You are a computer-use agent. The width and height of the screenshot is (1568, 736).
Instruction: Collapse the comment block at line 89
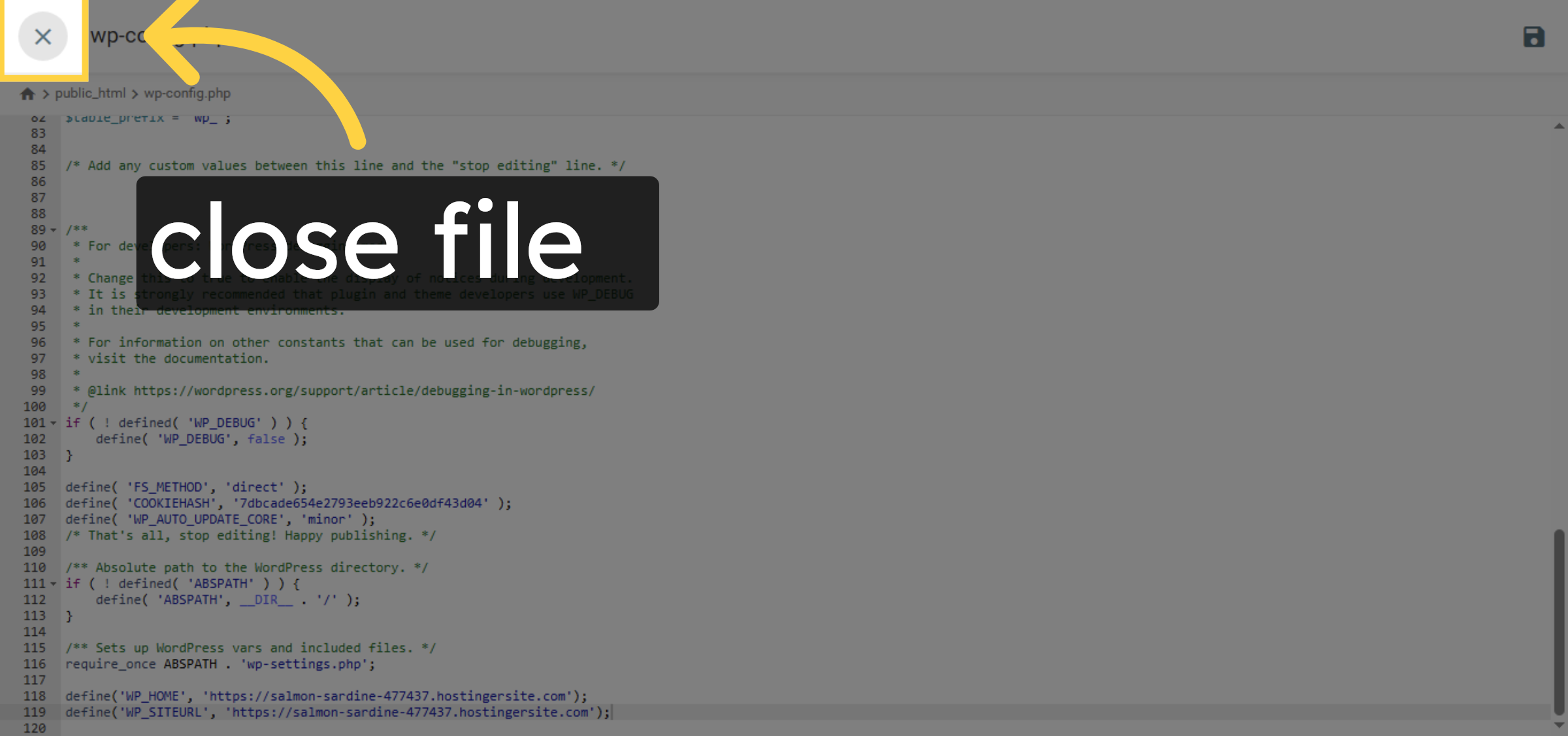(52, 230)
